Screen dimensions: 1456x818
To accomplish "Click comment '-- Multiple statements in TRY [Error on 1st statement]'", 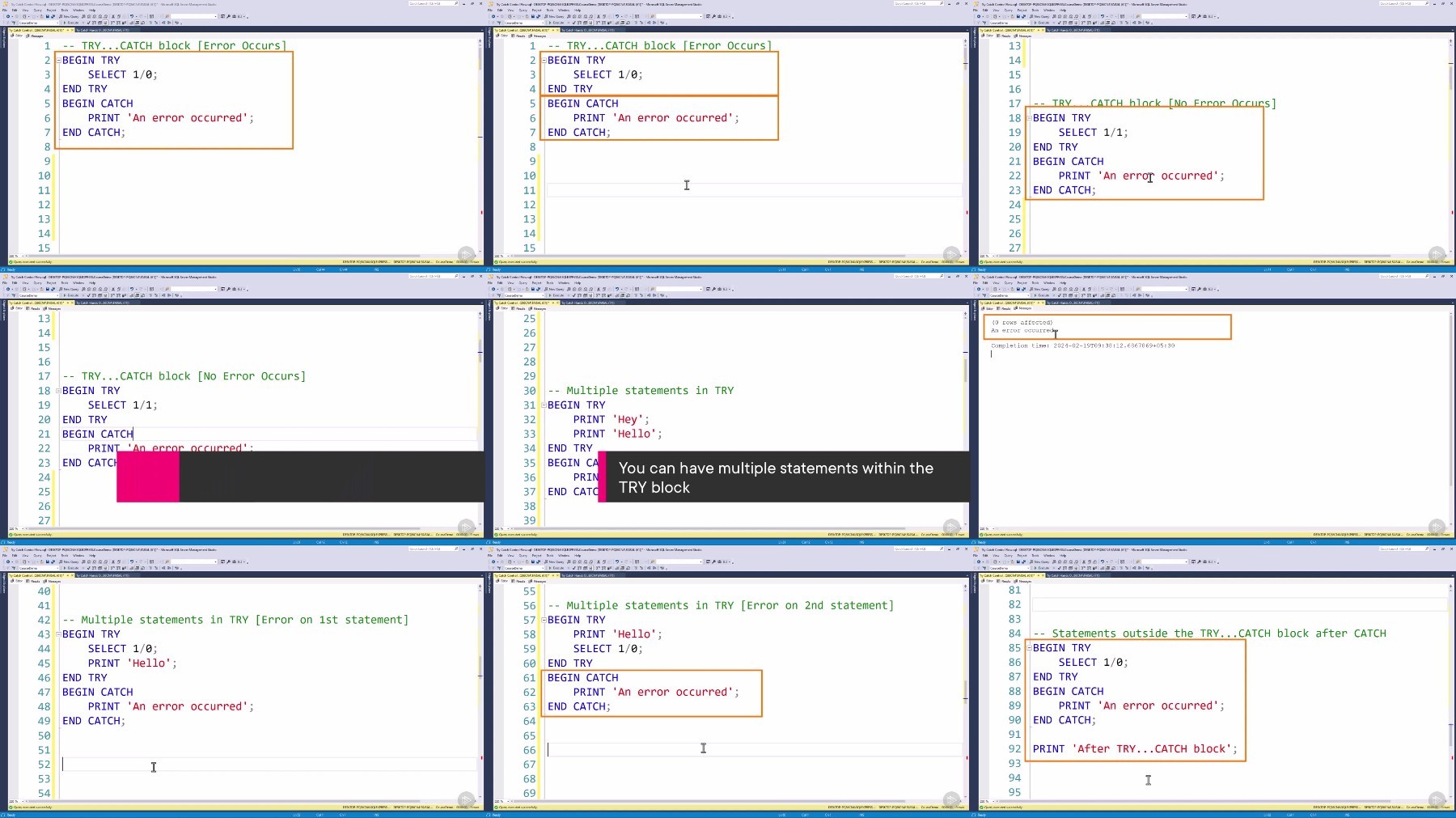I will pos(235,620).
